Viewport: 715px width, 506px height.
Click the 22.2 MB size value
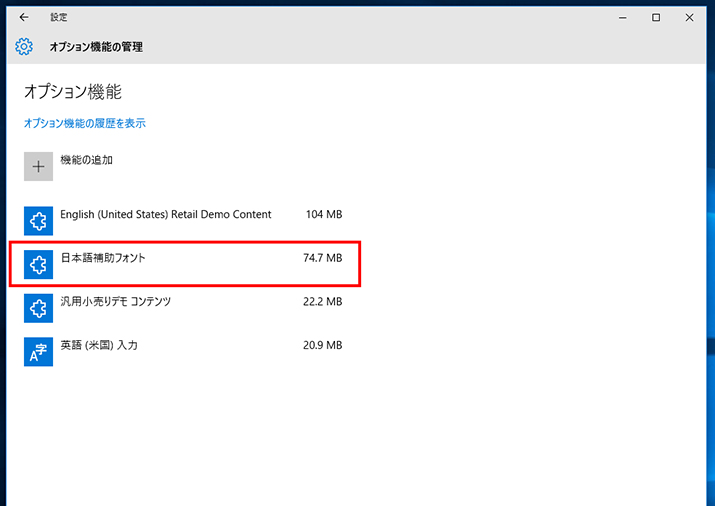coord(322,302)
